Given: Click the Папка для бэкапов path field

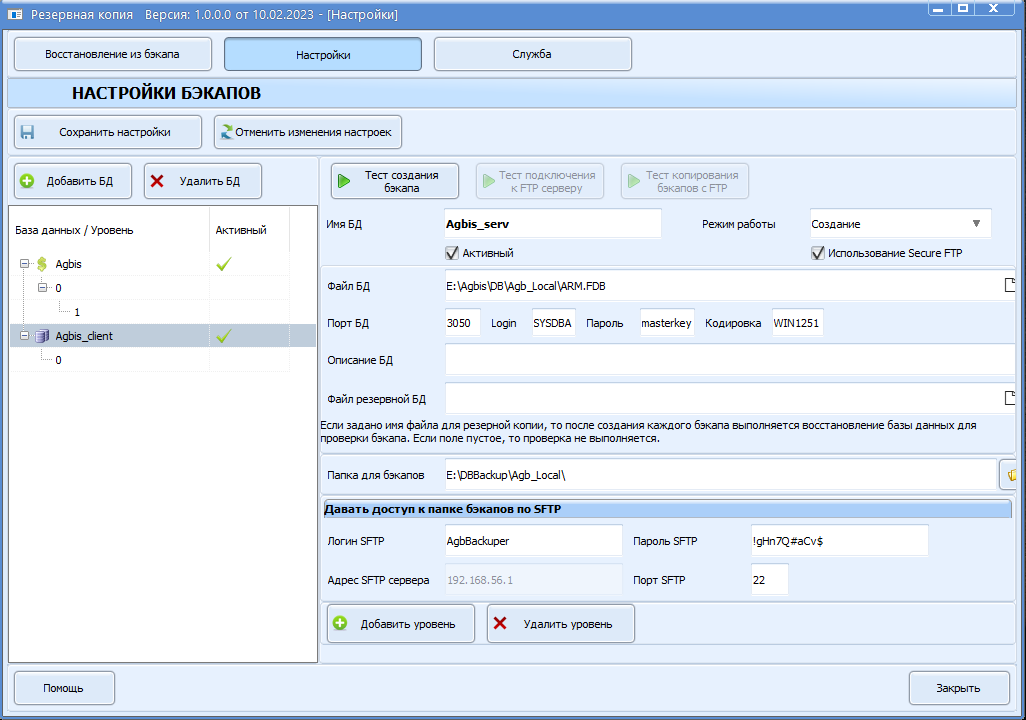Looking at the screenshot, I should (x=720, y=475).
